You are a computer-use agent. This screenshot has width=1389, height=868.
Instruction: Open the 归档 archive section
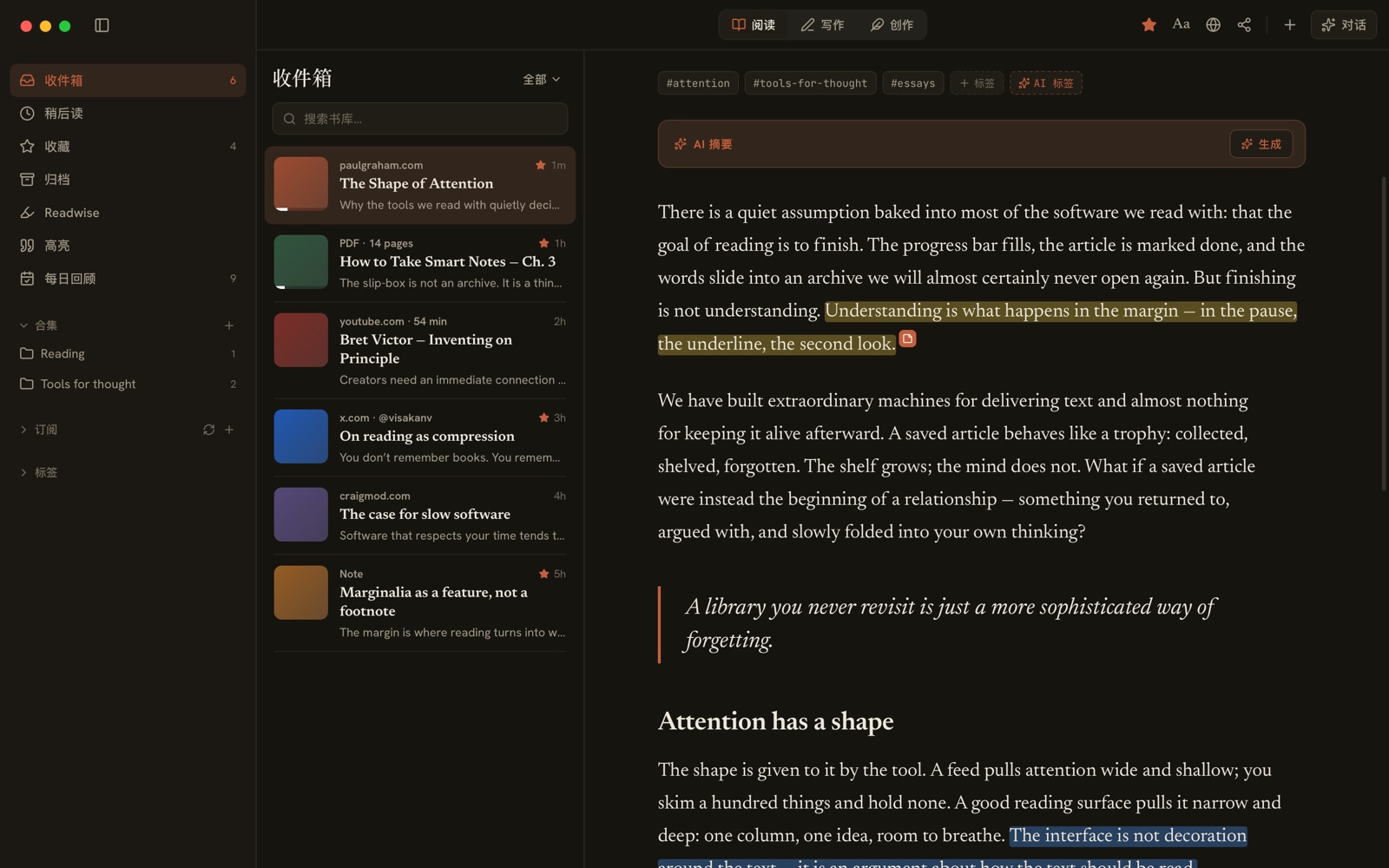[128, 179]
